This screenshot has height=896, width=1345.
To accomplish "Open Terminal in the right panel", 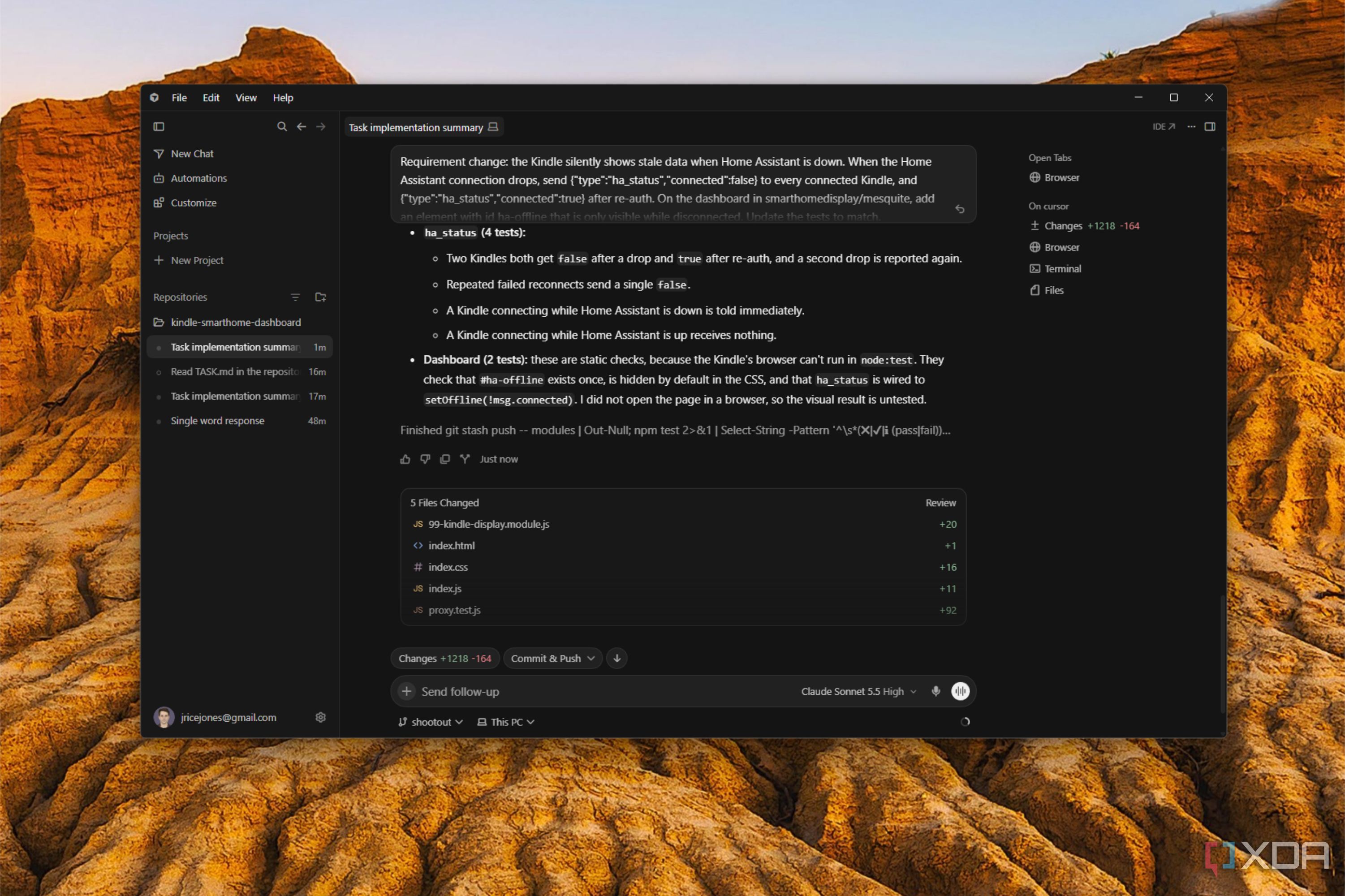I will (1055, 268).
